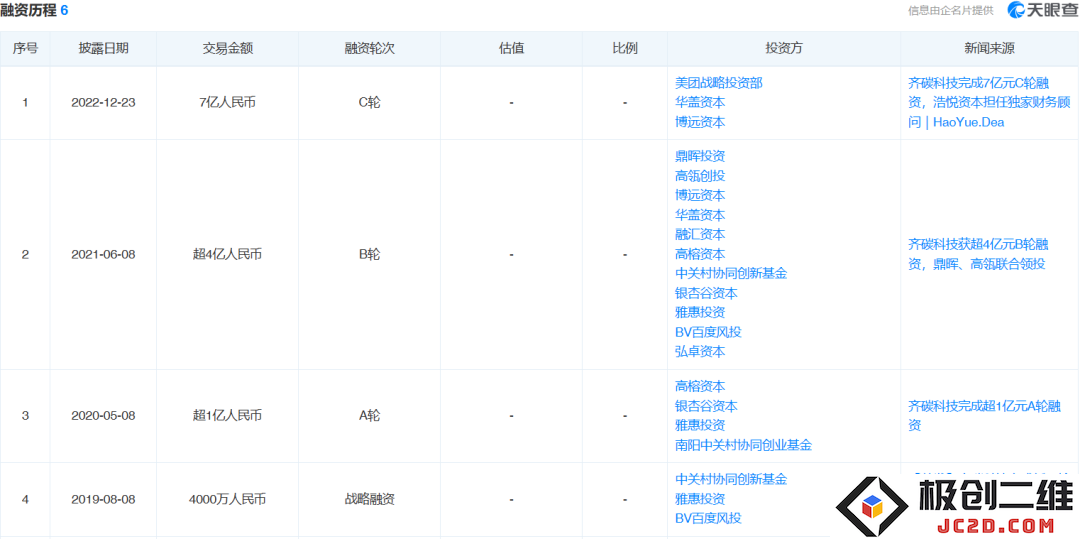Select the date cell 2019-08-08
The width and height of the screenshot is (1080, 539).
coord(103,499)
